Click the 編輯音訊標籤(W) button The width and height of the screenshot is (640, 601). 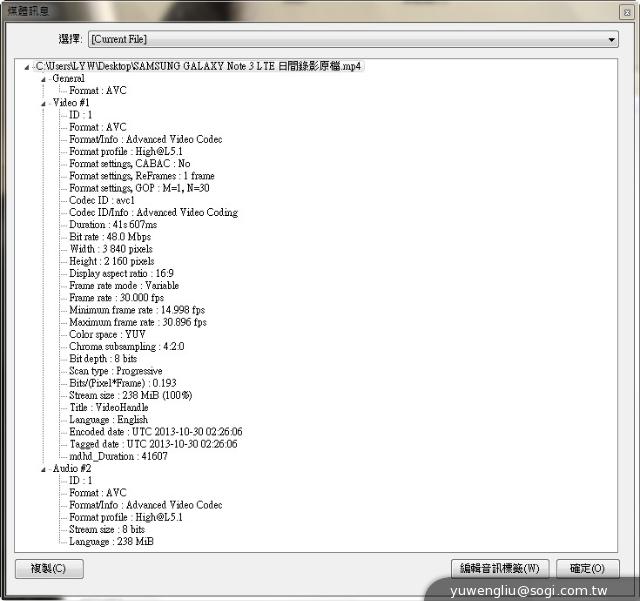(x=499, y=568)
